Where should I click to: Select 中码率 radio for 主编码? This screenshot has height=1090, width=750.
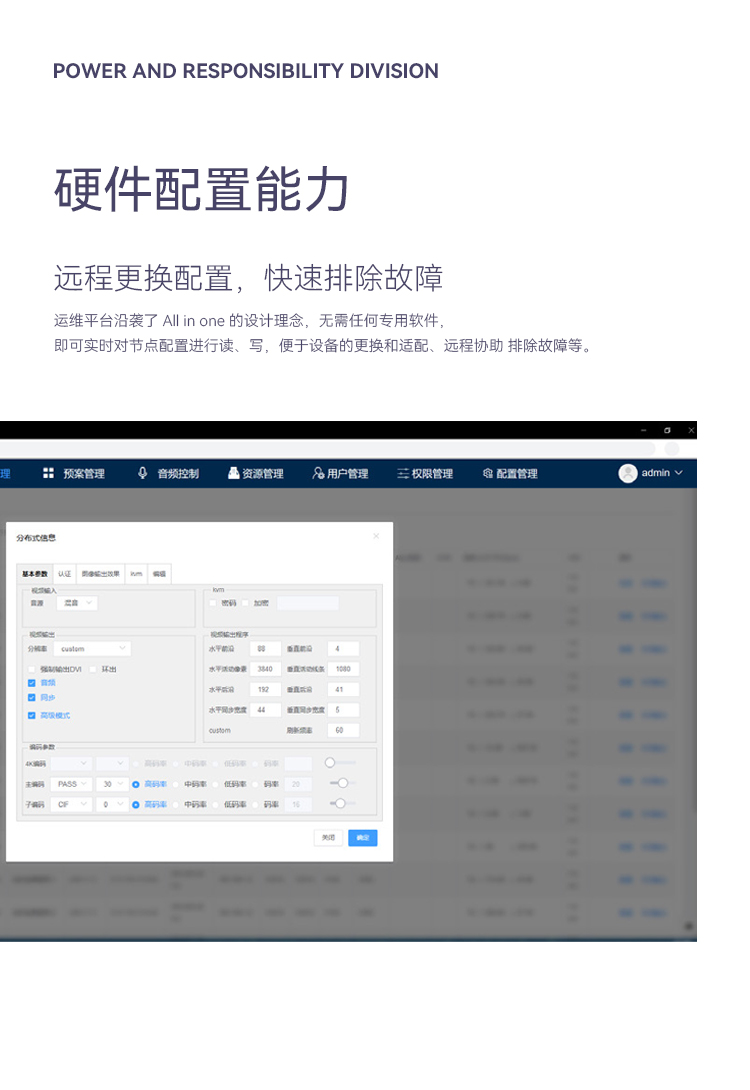point(177,784)
